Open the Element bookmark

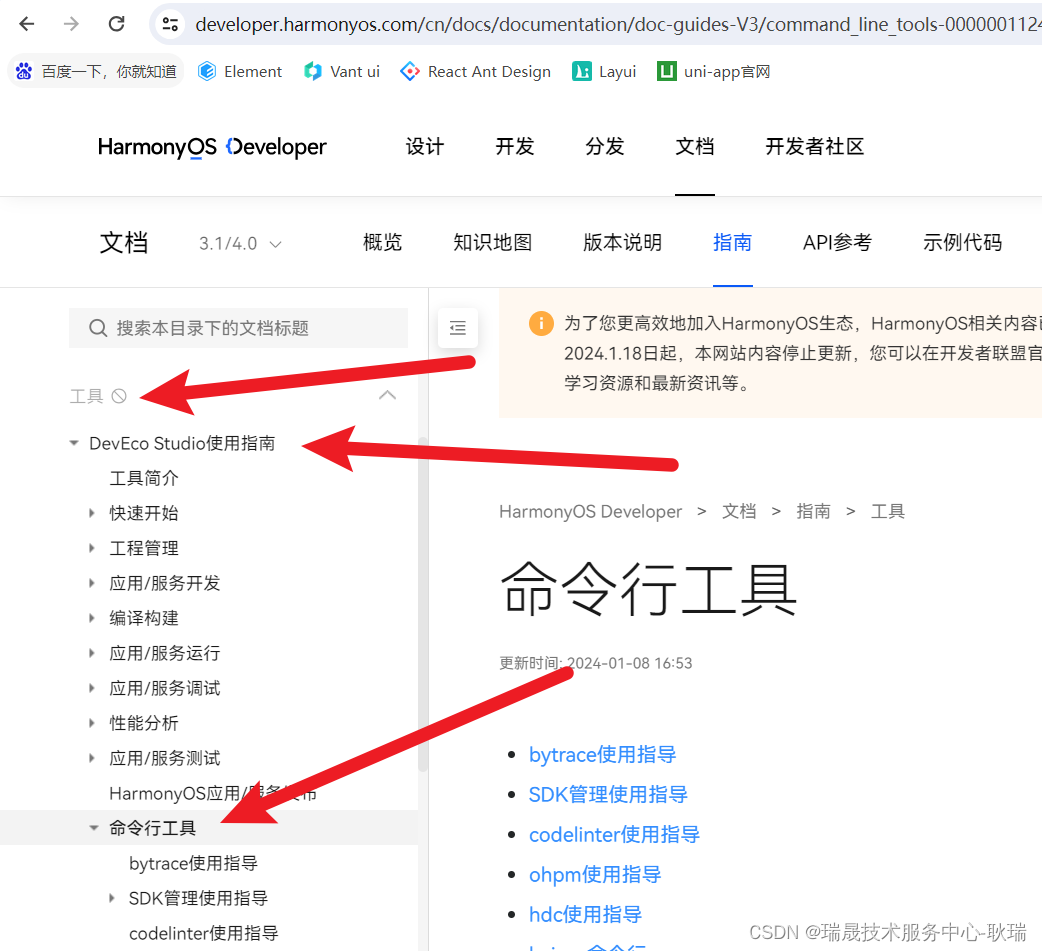tap(240, 71)
